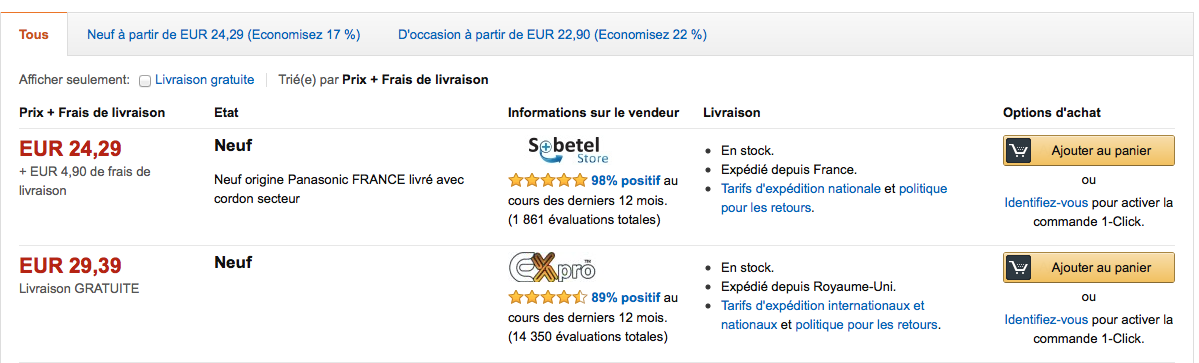Viewport: 1199px width, 363px height.
Task: Open the Sobetel Store seller logo
Action: 565,150
